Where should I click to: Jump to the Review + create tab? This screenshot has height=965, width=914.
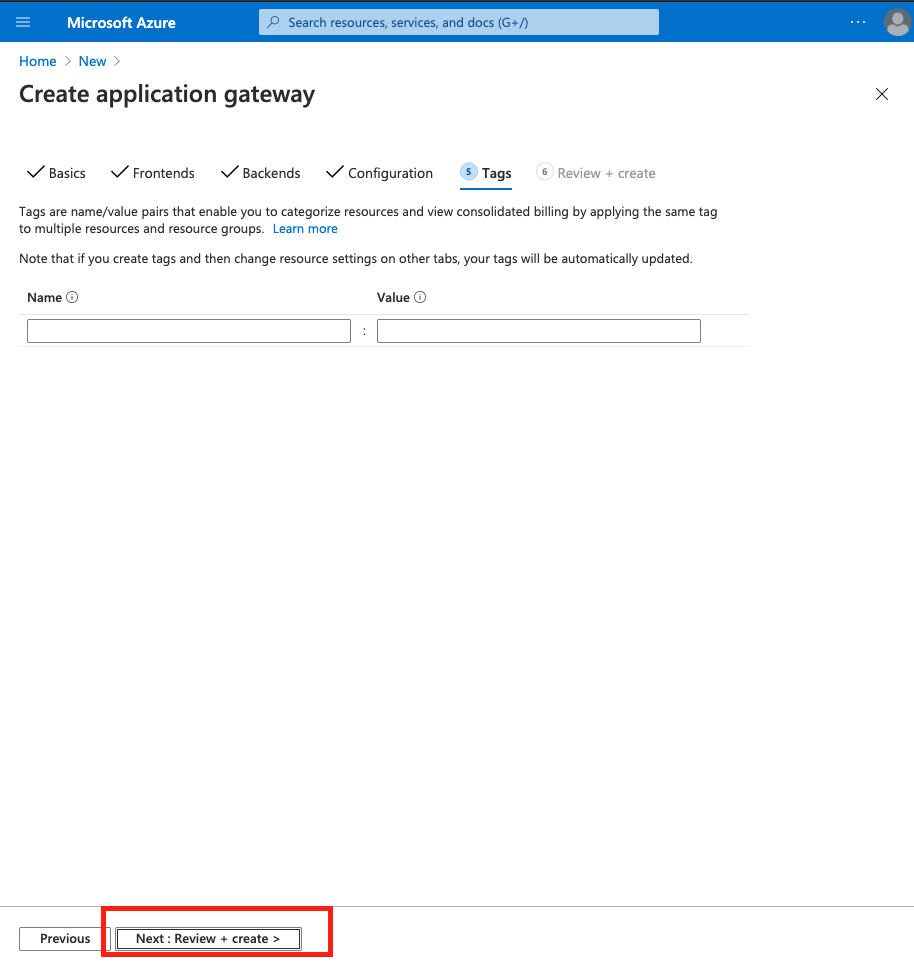click(x=606, y=173)
